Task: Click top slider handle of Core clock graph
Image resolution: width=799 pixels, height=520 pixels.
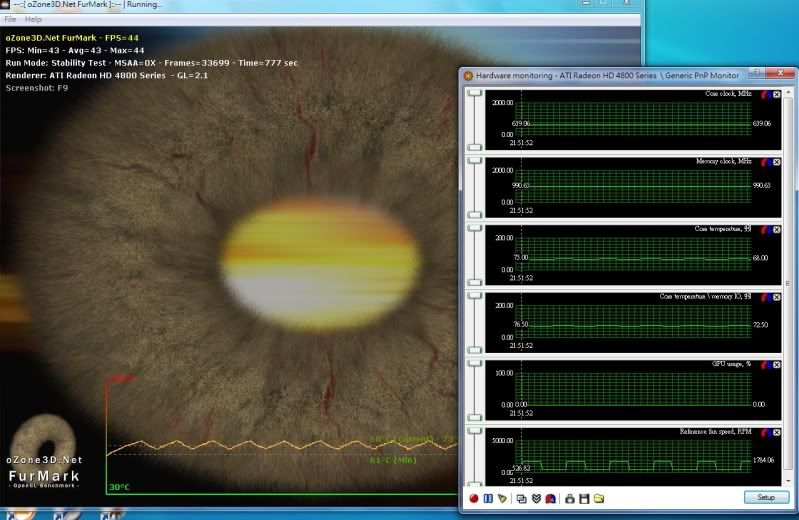Action: click(x=474, y=91)
